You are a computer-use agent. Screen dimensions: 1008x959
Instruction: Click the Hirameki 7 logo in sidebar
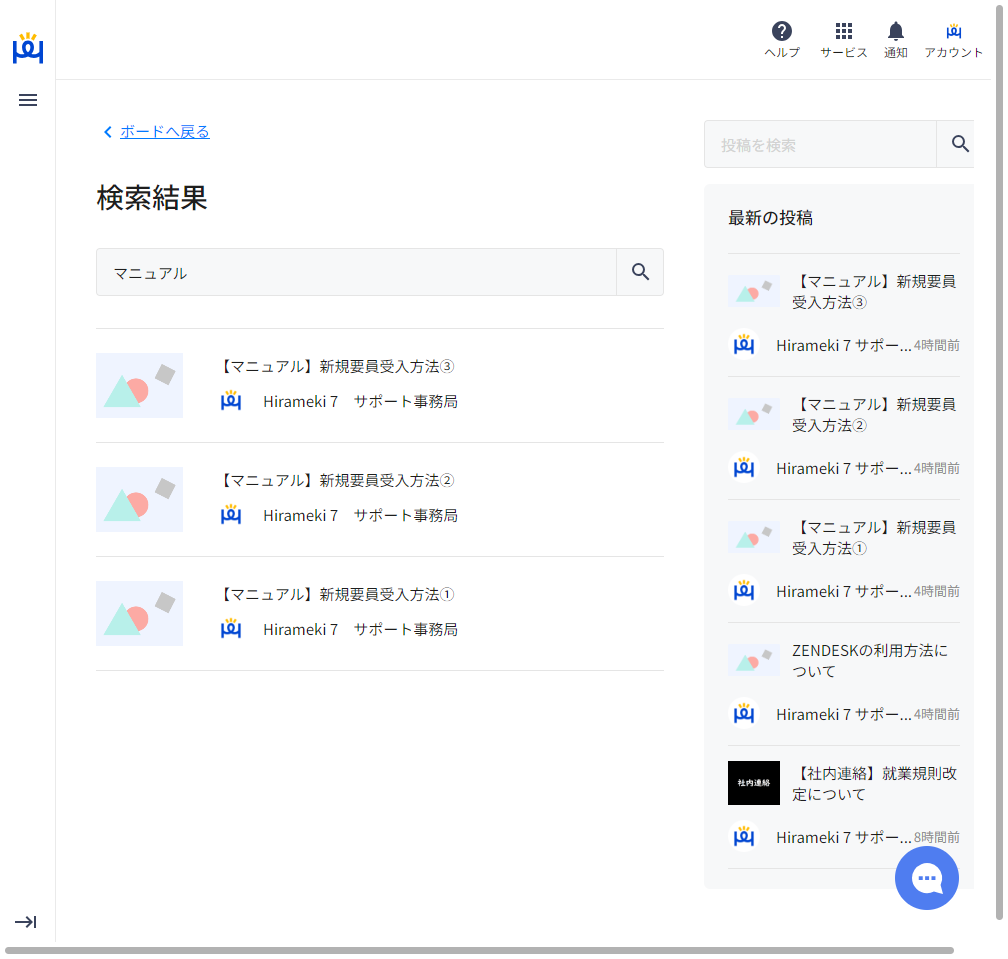(x=28, y=48)
